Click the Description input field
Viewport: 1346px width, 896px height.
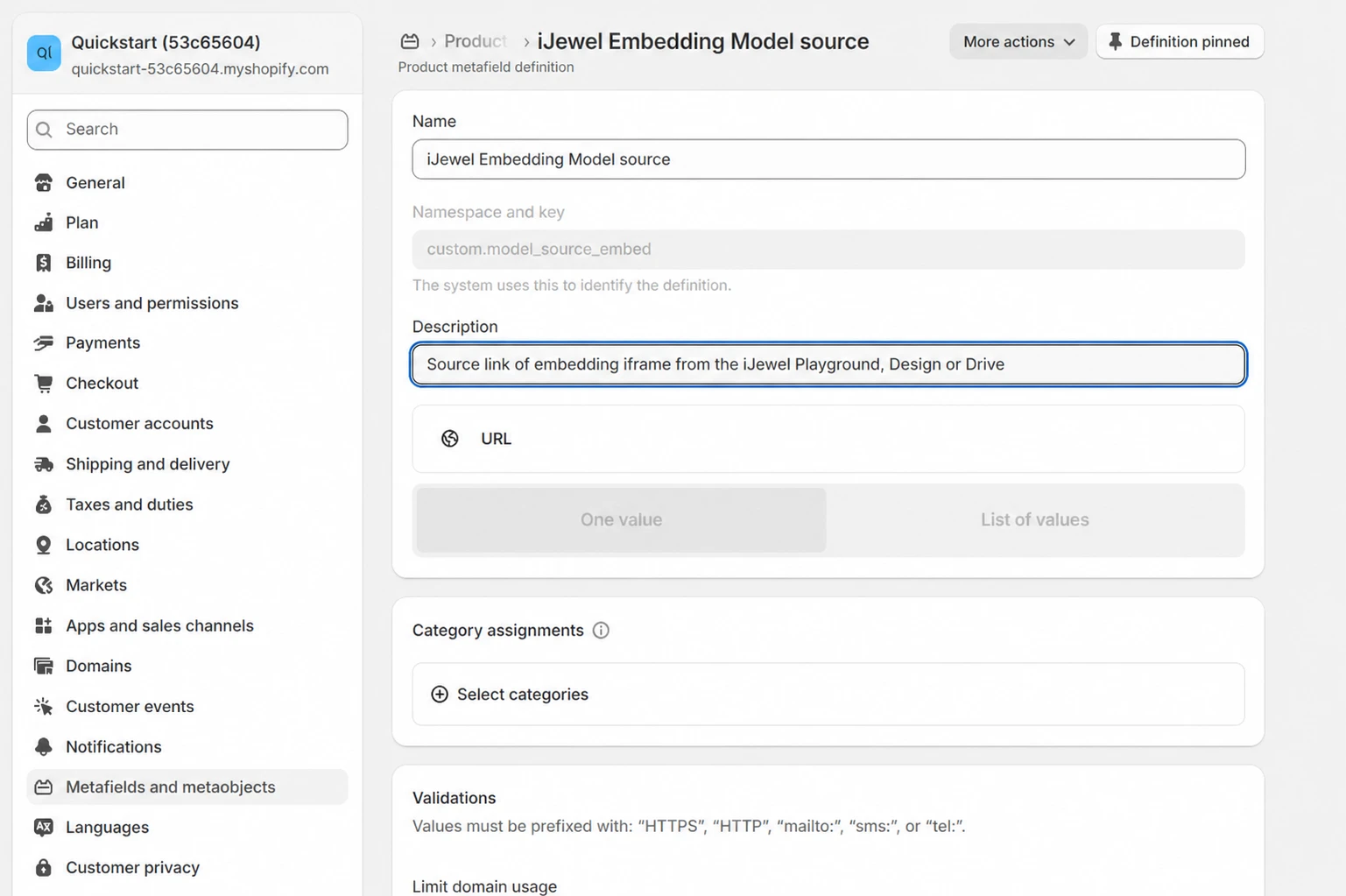point(828,364)
